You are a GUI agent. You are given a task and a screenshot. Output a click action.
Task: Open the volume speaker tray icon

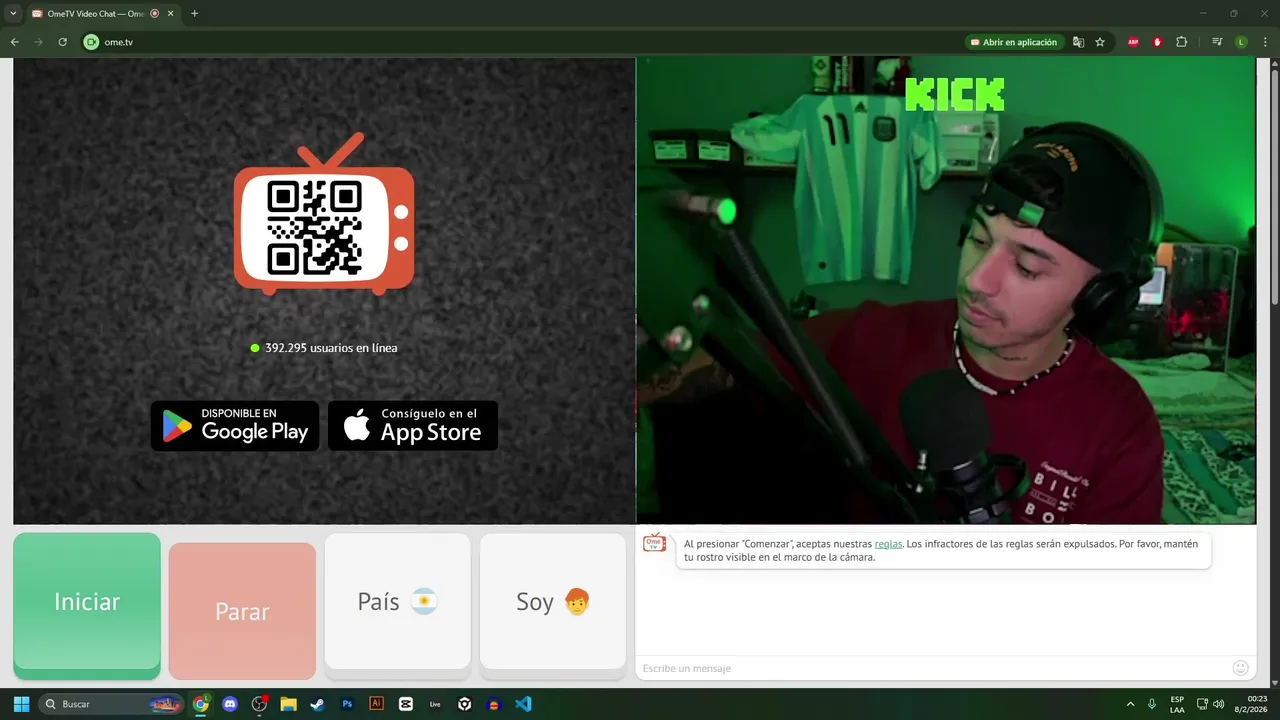pyautogui.click(x=1218, y=704)
